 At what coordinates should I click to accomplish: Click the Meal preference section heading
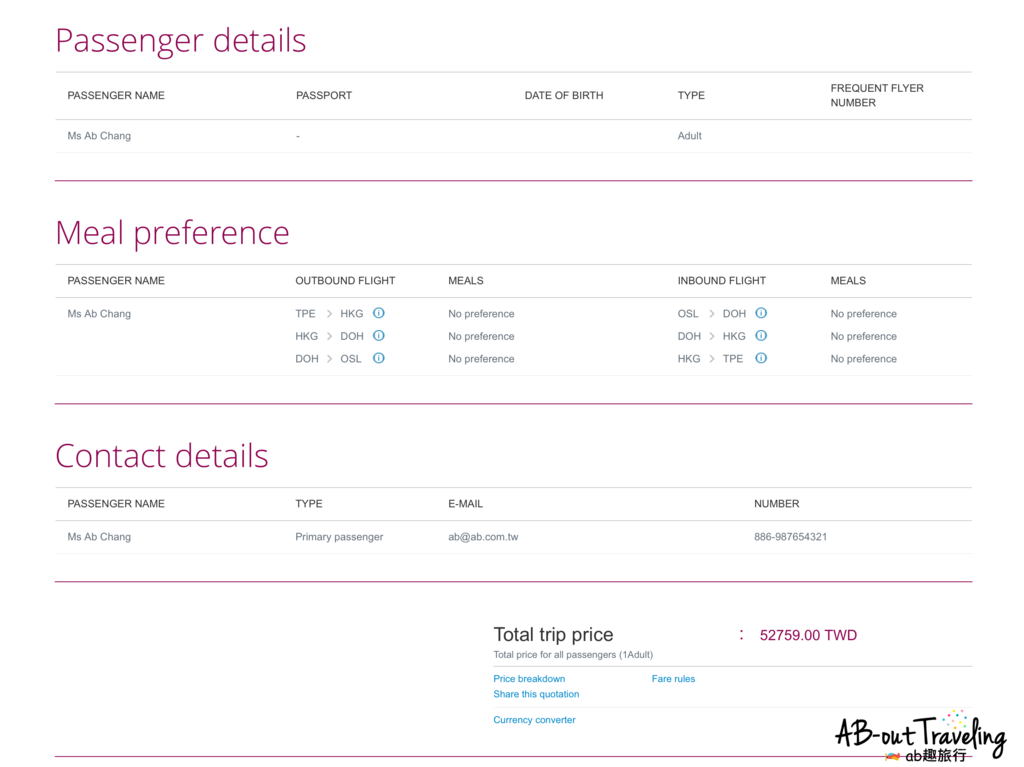click(172, 233)
